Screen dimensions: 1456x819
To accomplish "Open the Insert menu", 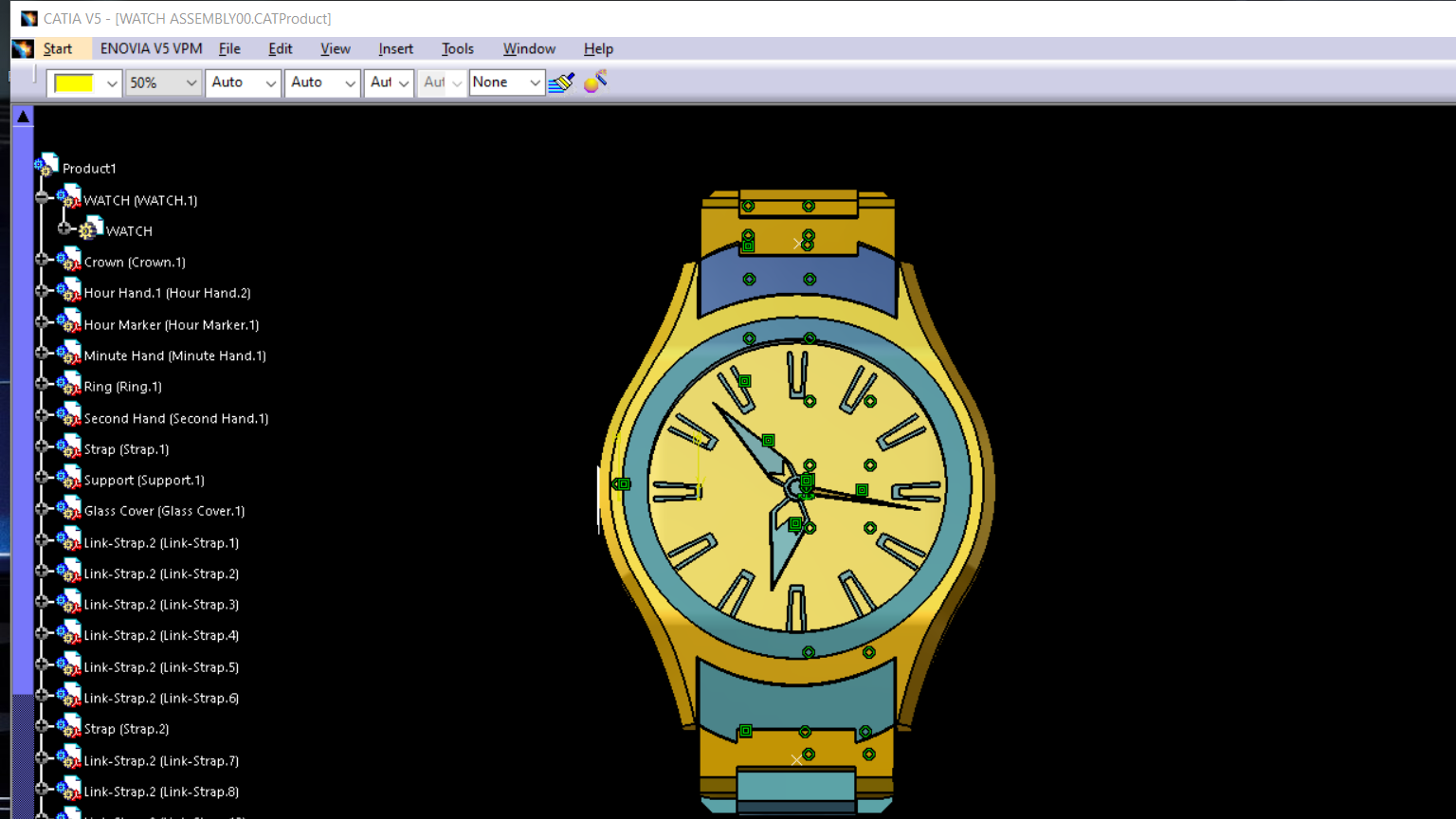I will pyautogui.click(x=395, y=48).
